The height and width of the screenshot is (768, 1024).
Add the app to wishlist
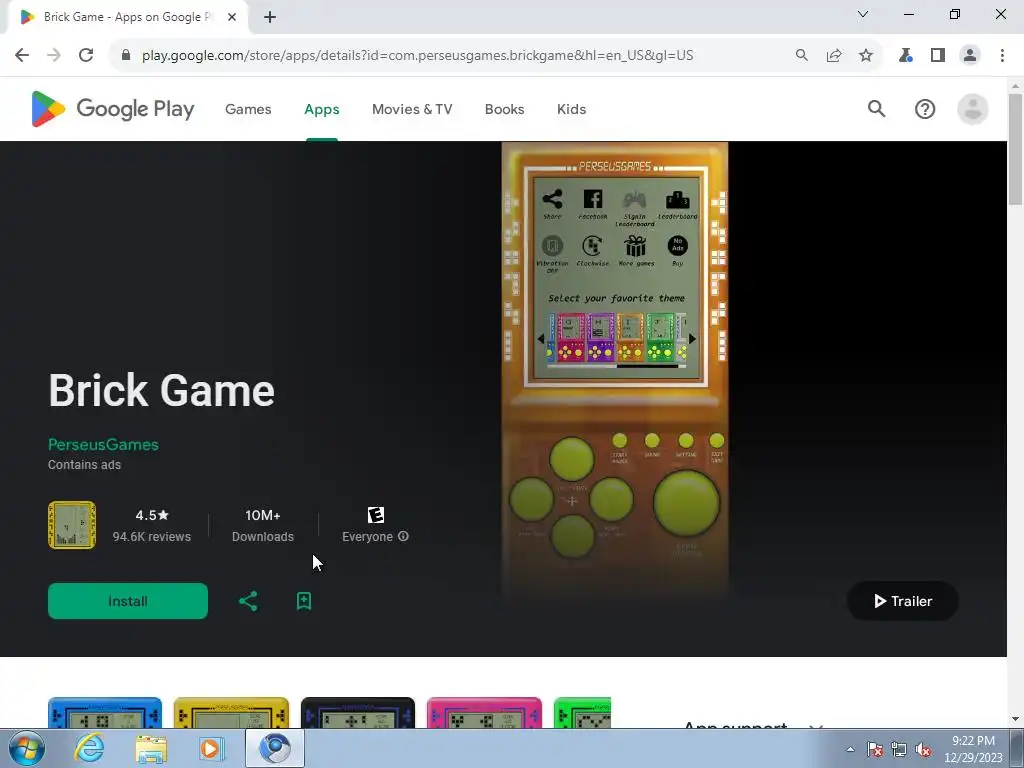coord(304,601)
